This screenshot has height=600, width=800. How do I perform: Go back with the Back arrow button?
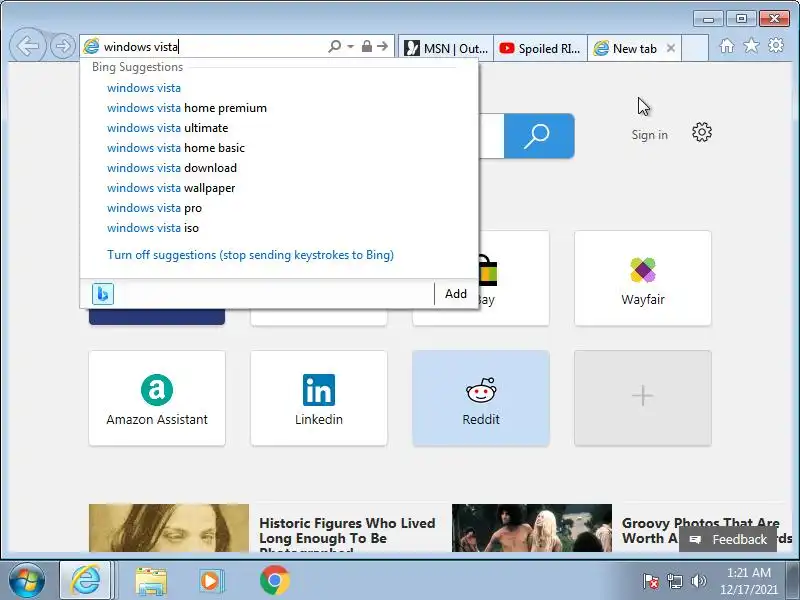(x=28, y=46)
